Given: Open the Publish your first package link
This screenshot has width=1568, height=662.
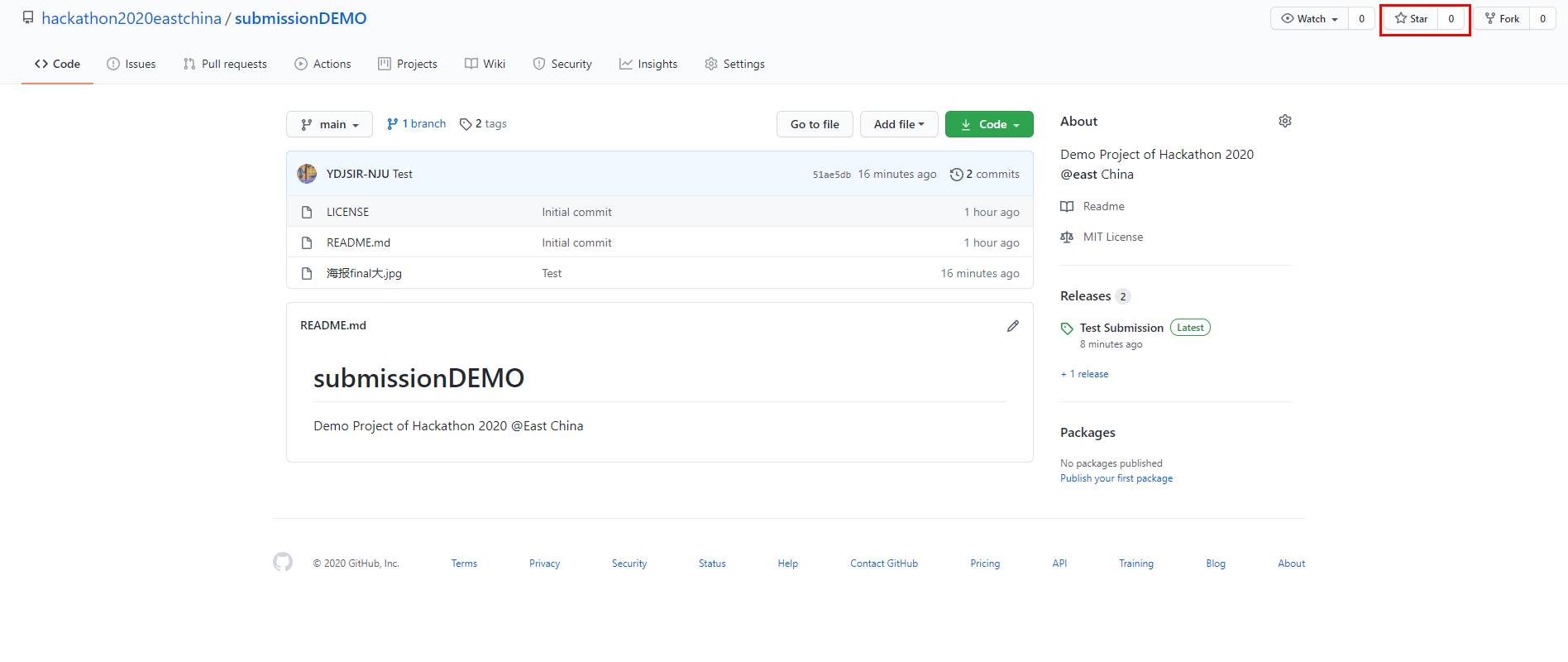Looking at the screenshot, I should [1116, 478].
